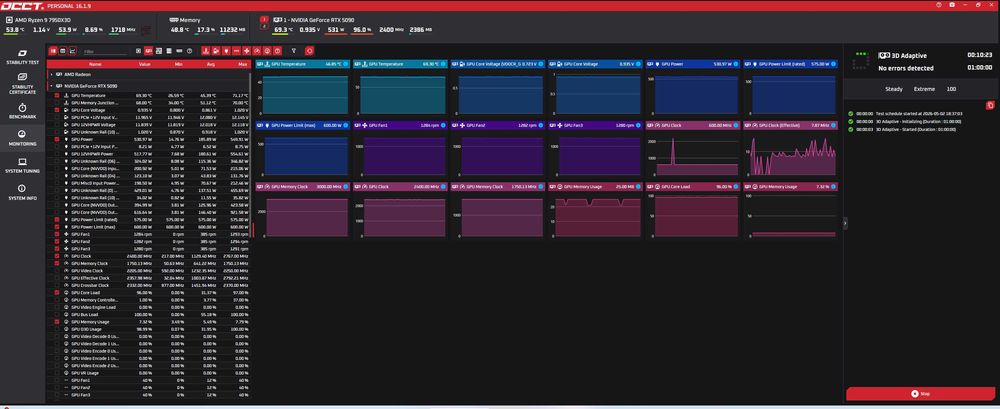Collapse the right side panel arrow
The height and width of the screenshot is (409, 1000).
coord(845,223)
